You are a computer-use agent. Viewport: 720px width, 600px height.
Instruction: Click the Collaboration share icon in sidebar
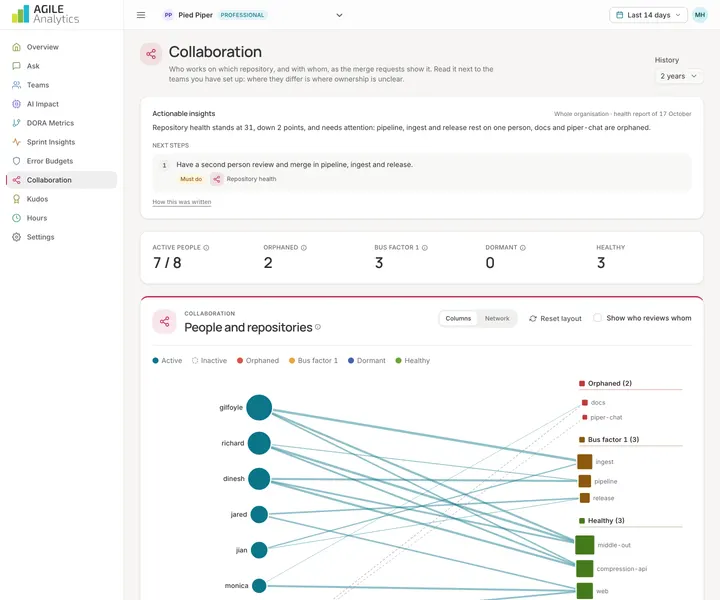point(17,180)
